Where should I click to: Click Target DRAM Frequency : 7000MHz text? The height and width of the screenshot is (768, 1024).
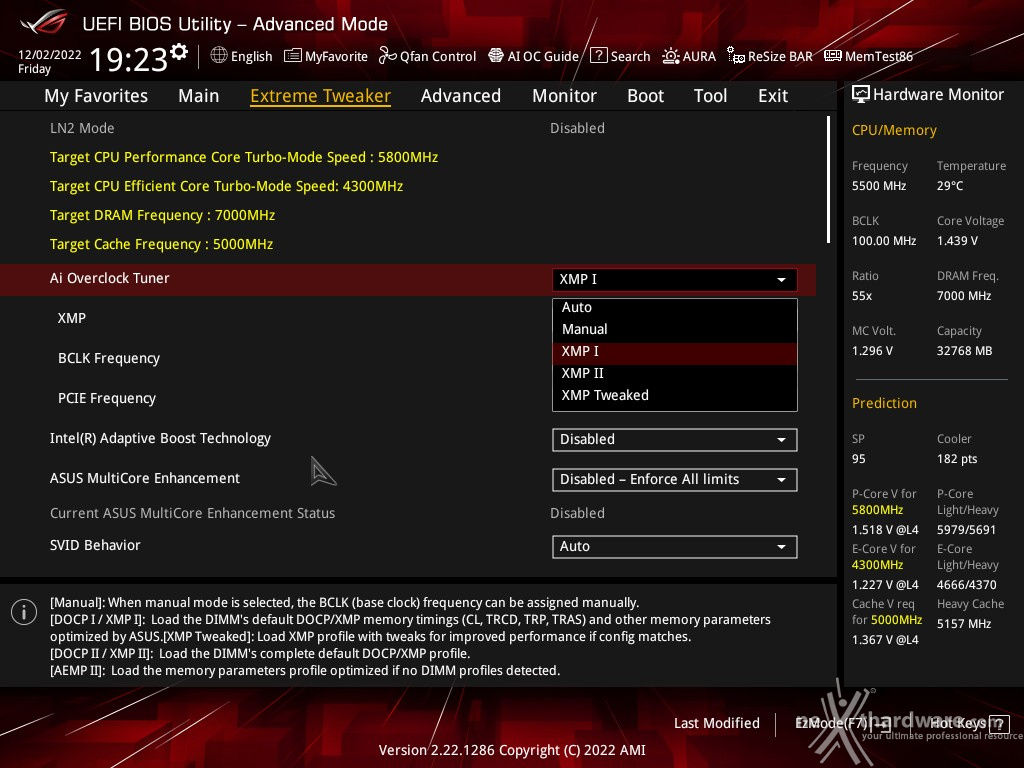[162, 216]
